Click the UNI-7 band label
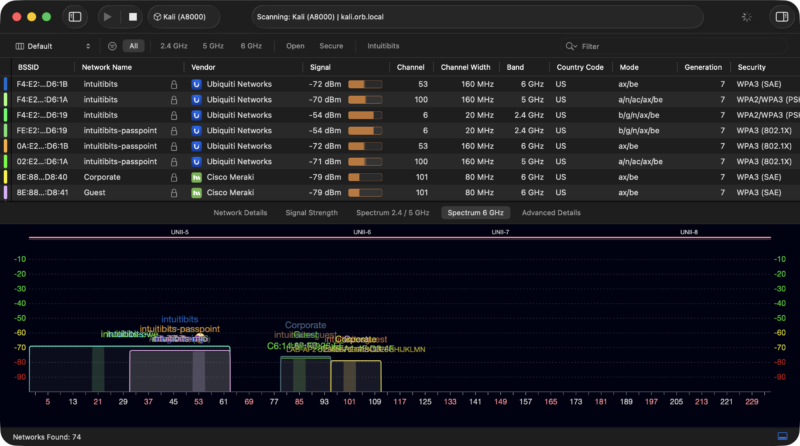800x446 pixels. coord(500,232)
